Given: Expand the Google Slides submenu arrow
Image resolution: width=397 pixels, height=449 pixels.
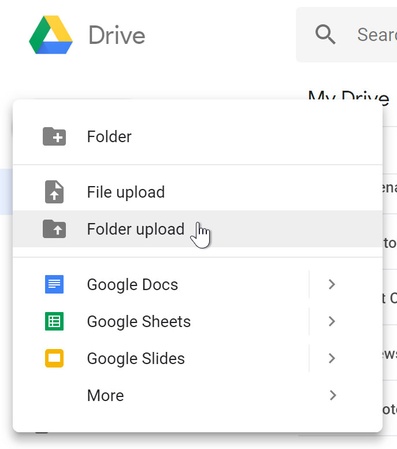Looking at the screenshot, I should [331, 358].
